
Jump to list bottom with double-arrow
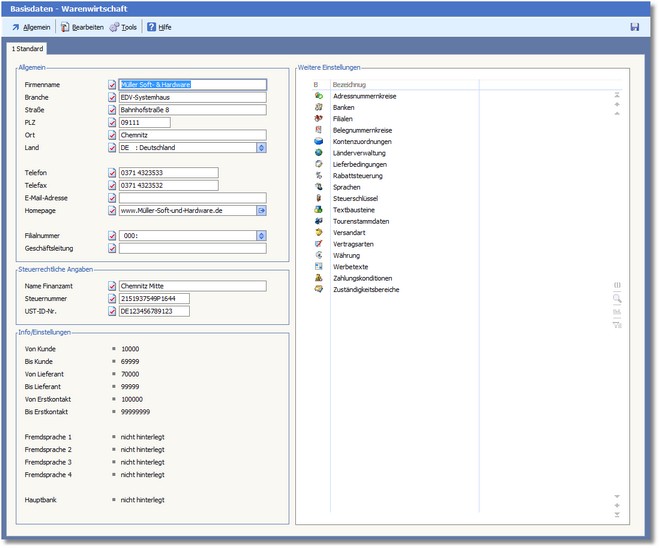click(617, 514)
